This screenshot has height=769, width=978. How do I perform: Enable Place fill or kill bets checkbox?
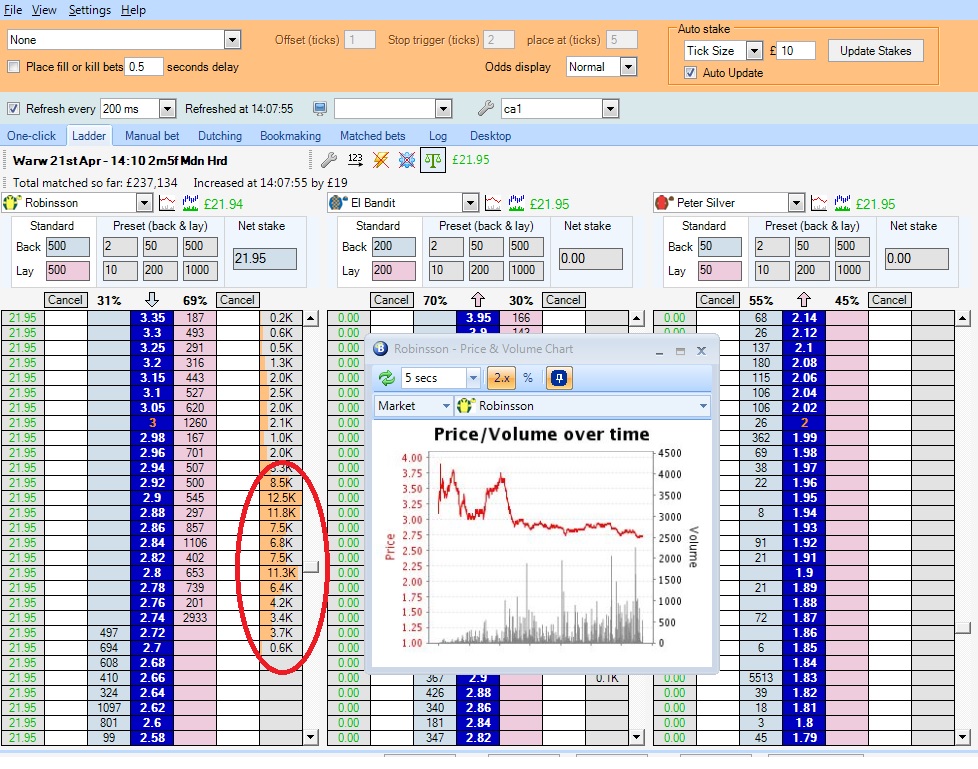point(14,67)
